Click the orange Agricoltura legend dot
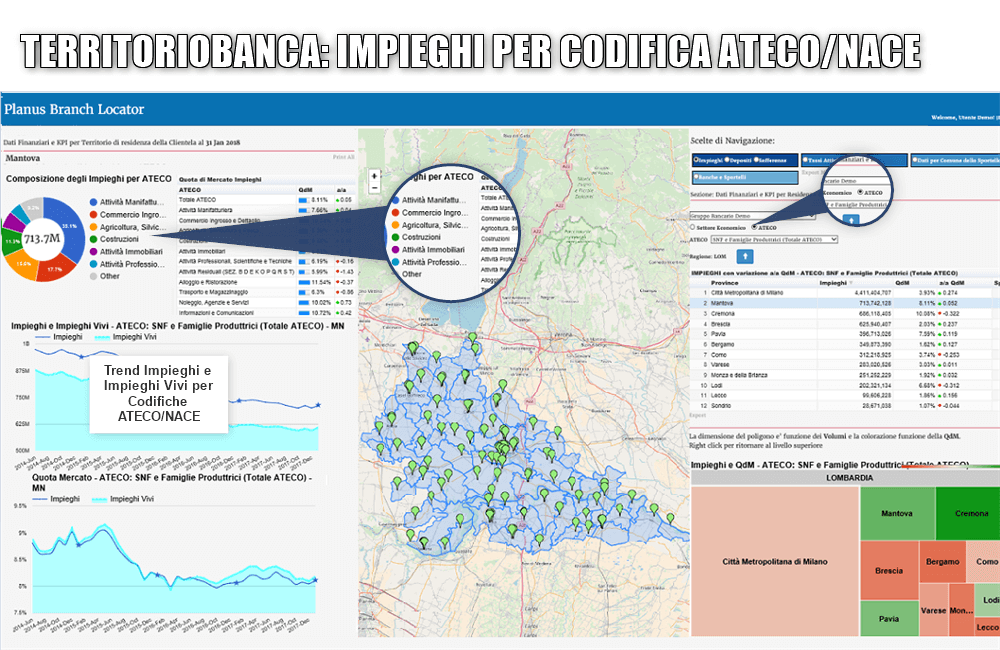Screen dimensions: 1000x650 94,227
